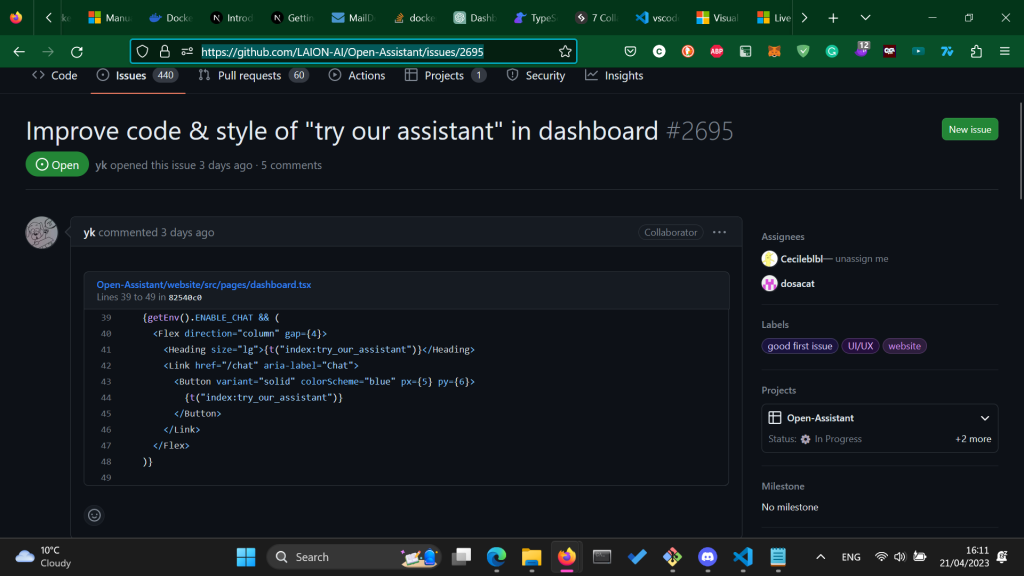This screenshot has width=1024, height=576.
Task: Click the 'unassign me' link
Action: pos(861,259)
